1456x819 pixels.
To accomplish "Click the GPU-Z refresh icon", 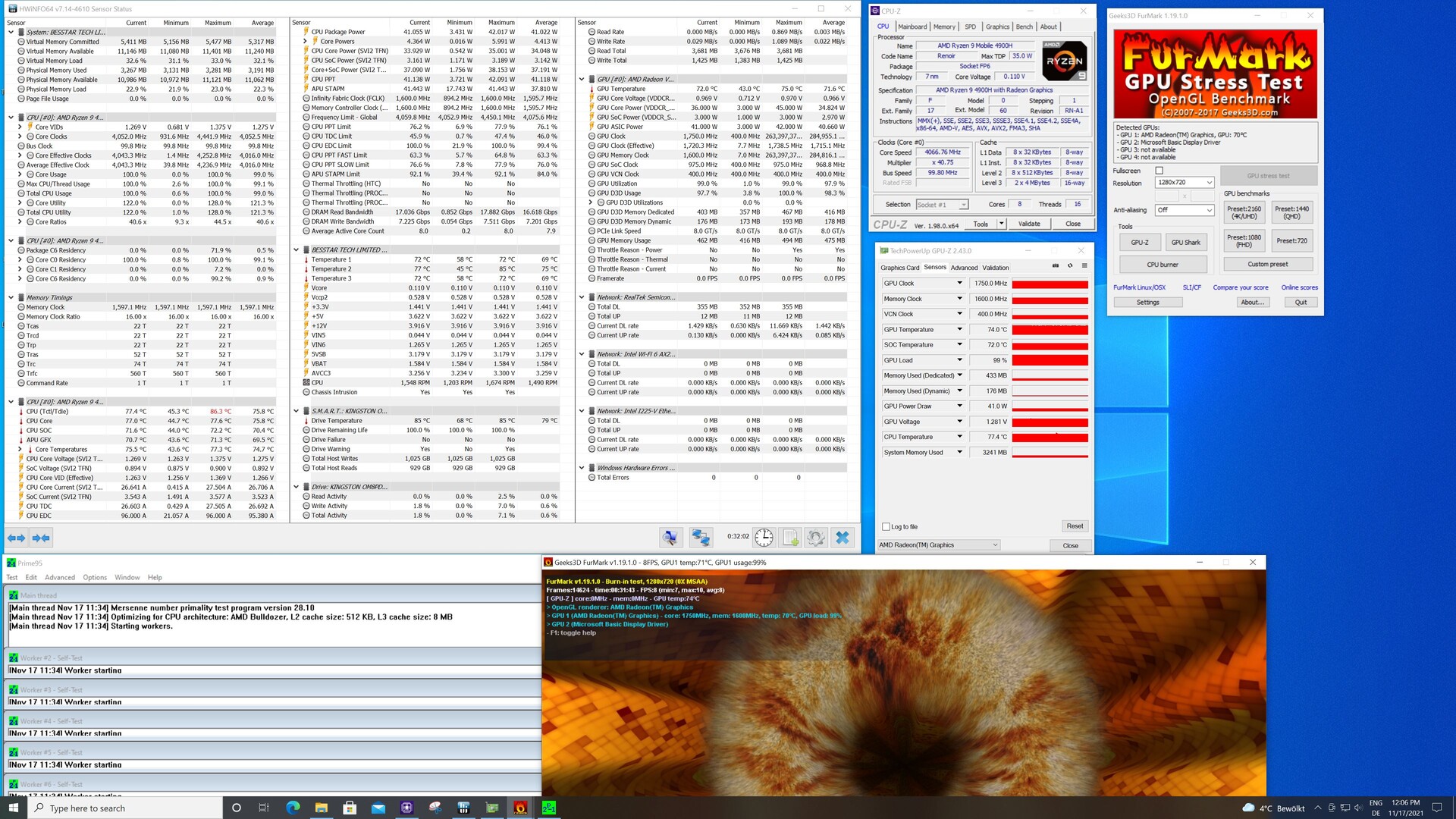I will point(1070,266).
